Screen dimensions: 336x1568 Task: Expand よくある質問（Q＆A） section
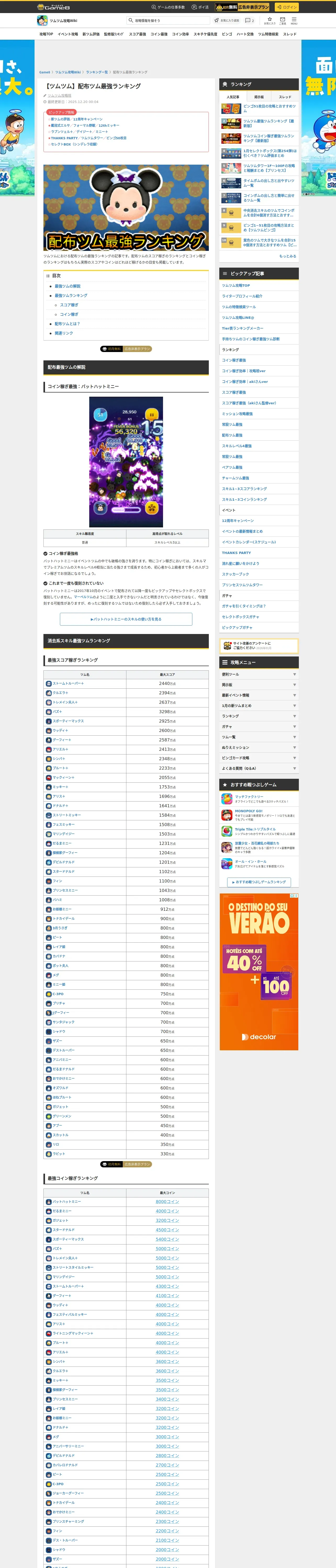(x=259, y=768)
